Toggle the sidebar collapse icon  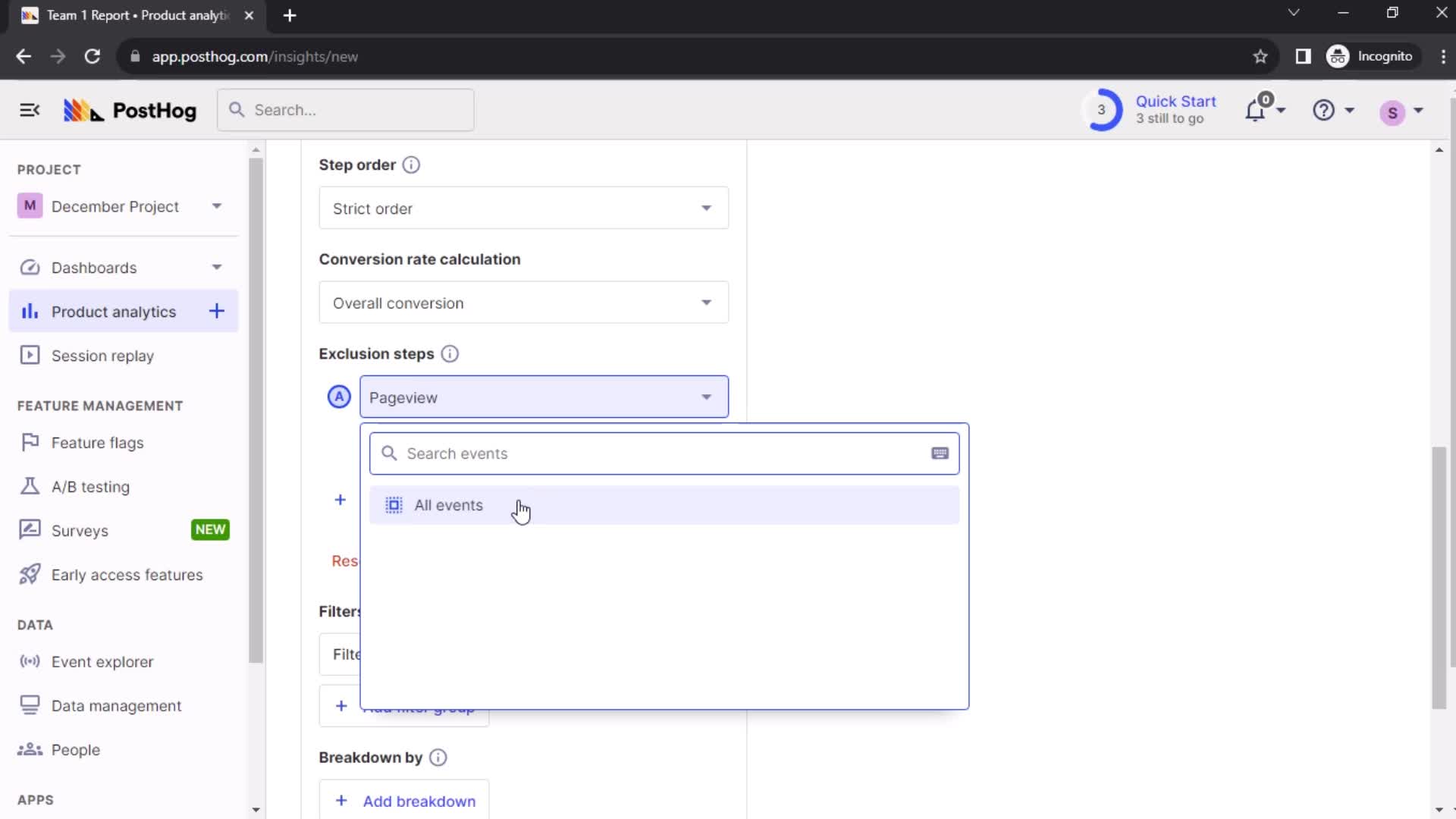coord(29,109)
